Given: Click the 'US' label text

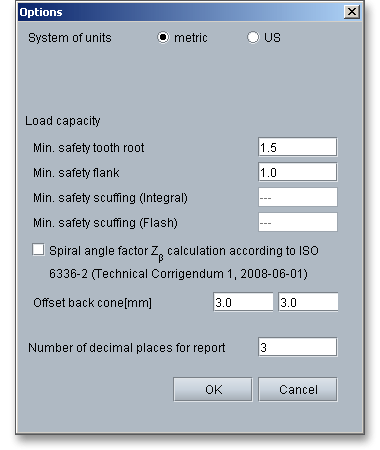Looking at the screenshot, I should [x=272, y=38].
